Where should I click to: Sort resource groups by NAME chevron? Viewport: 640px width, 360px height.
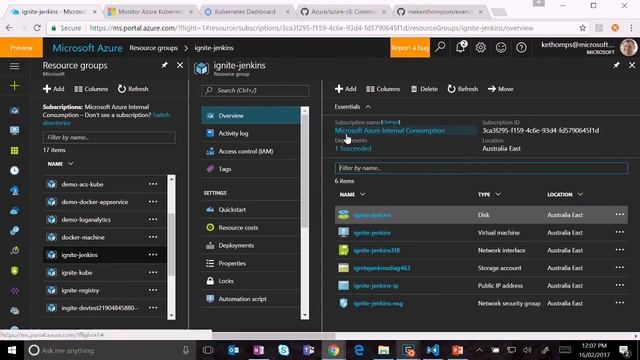(x=71, y=164)
